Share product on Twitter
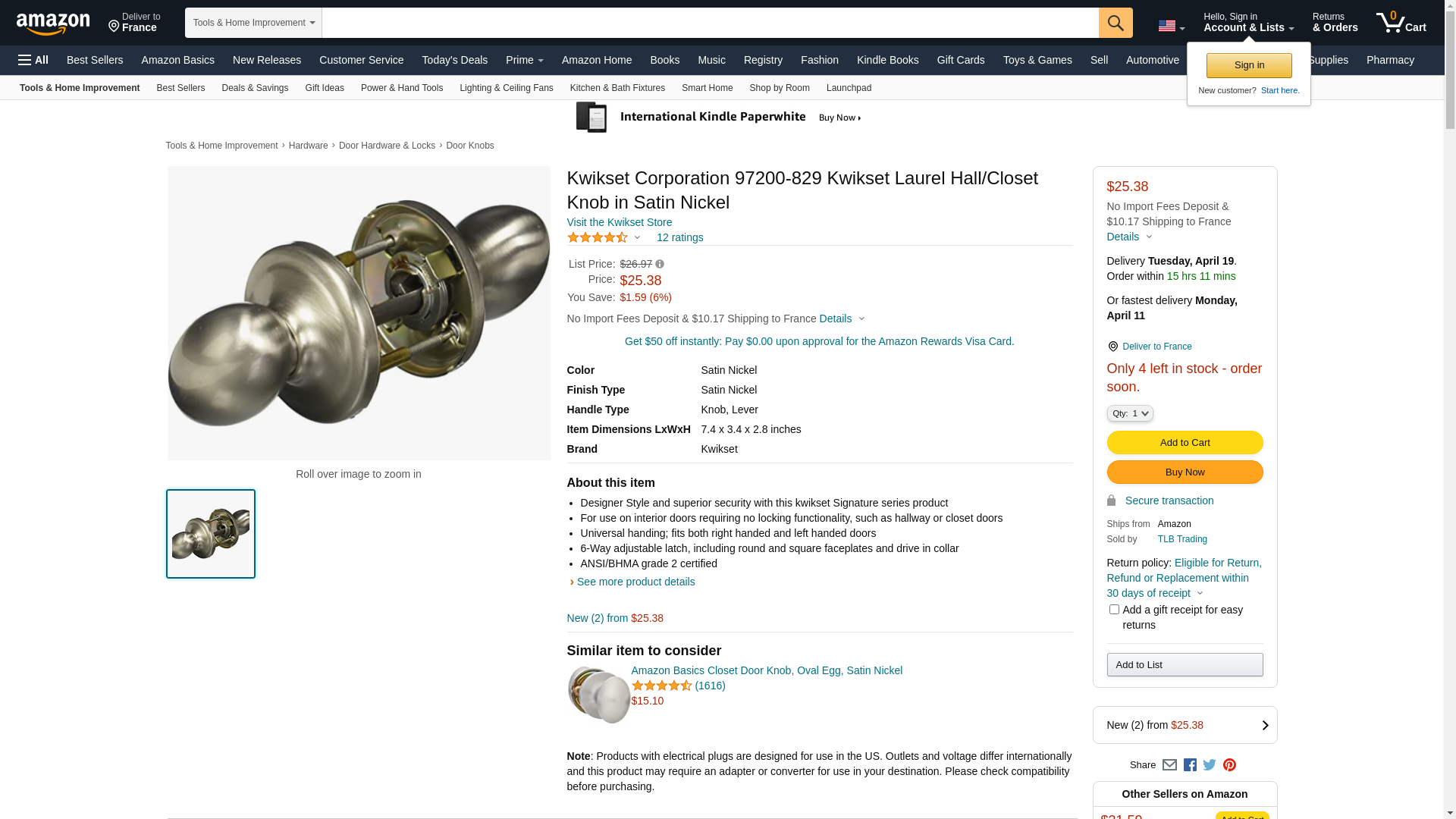The image size is (1456, 819). coord(1210,765)
